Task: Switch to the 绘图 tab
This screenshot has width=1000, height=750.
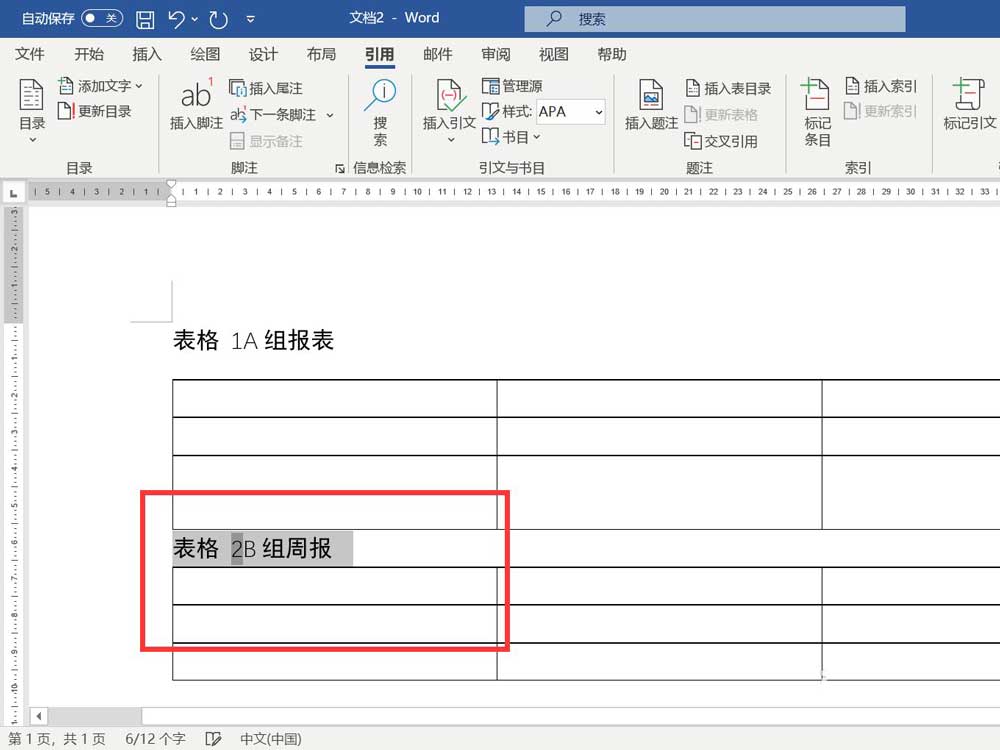Action: pyautogui.click(x=205, y=54)
